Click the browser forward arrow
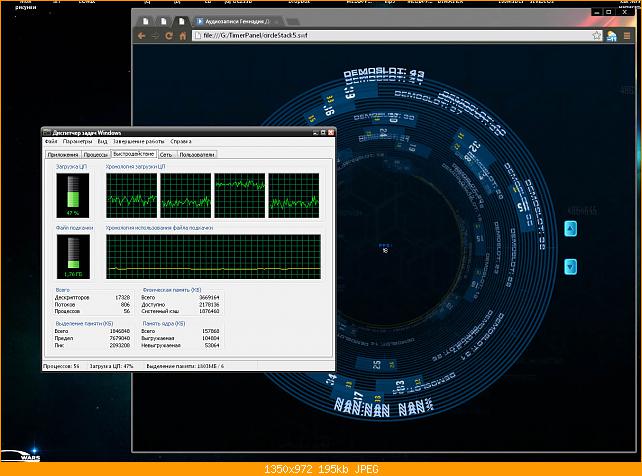The image size is (642, 476). [155, 36]
